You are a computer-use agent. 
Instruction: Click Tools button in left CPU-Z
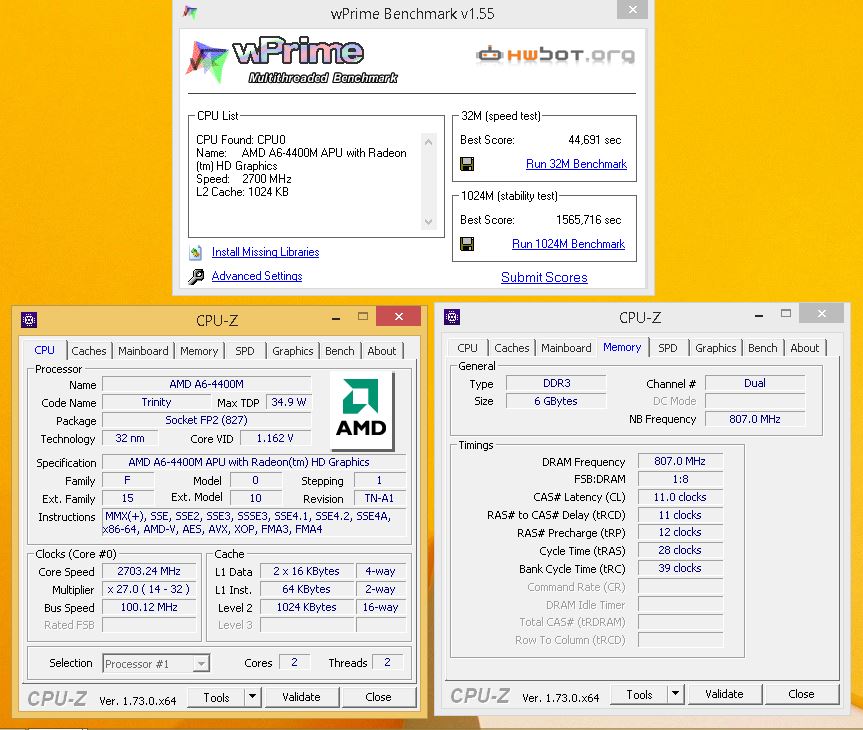click(216, 697)
